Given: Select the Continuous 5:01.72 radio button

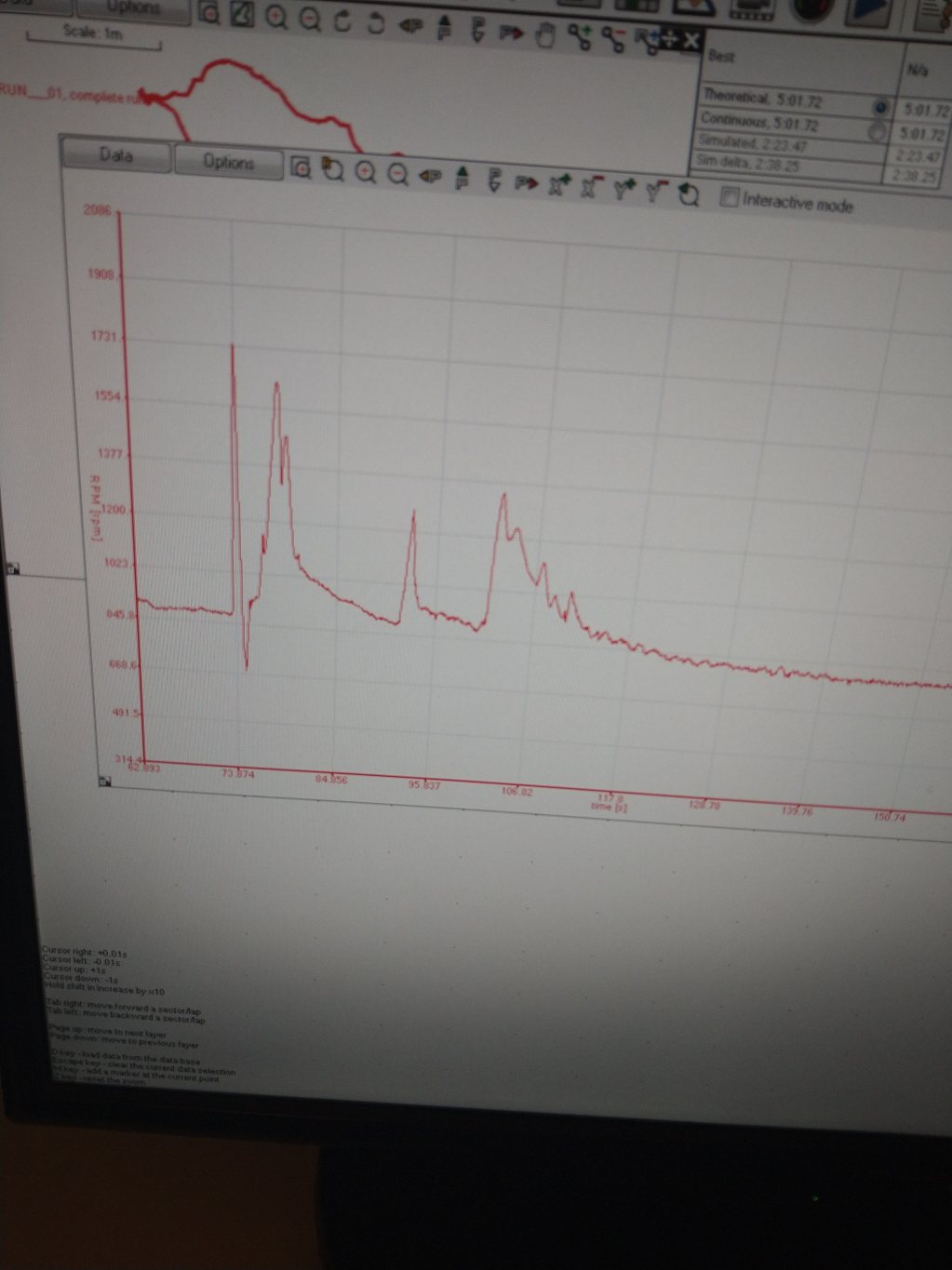Looking at the screenshot, I should click(877, 132).
